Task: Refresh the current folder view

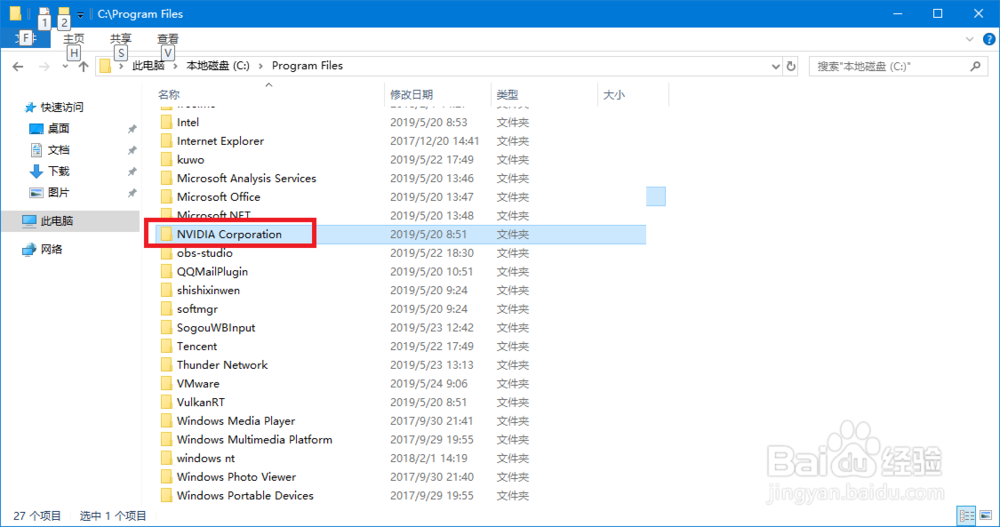Action: coord(791,66)
